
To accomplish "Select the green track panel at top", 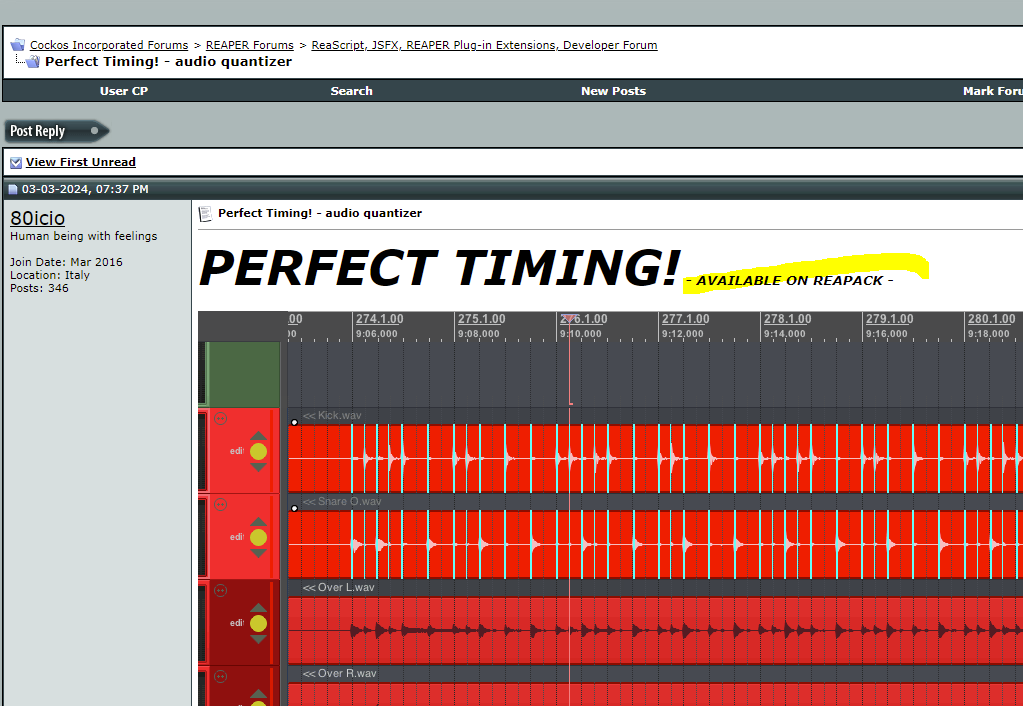I will tap(243, 375).
